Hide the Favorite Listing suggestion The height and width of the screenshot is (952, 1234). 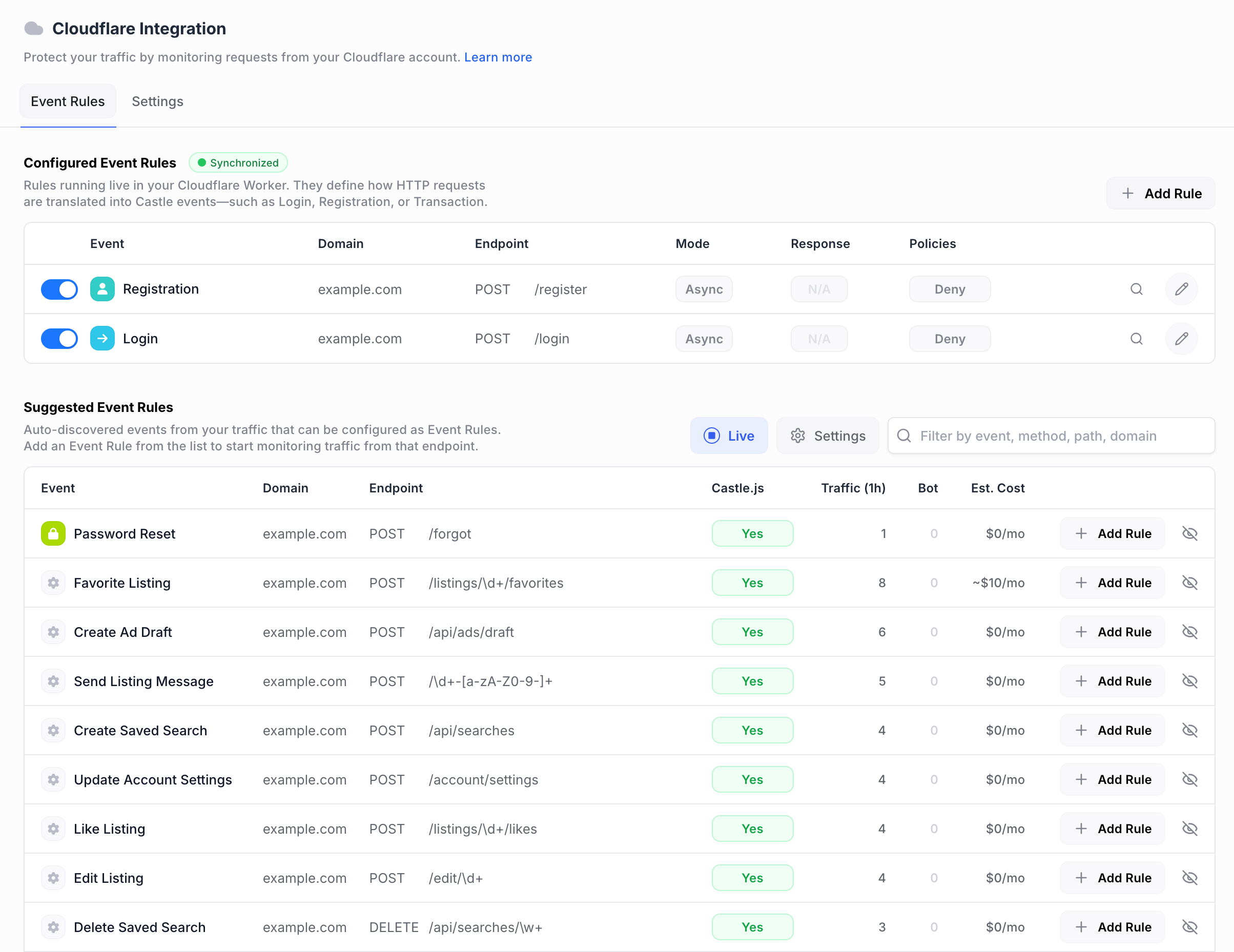pyautogui.click(x=1189, y=583)
